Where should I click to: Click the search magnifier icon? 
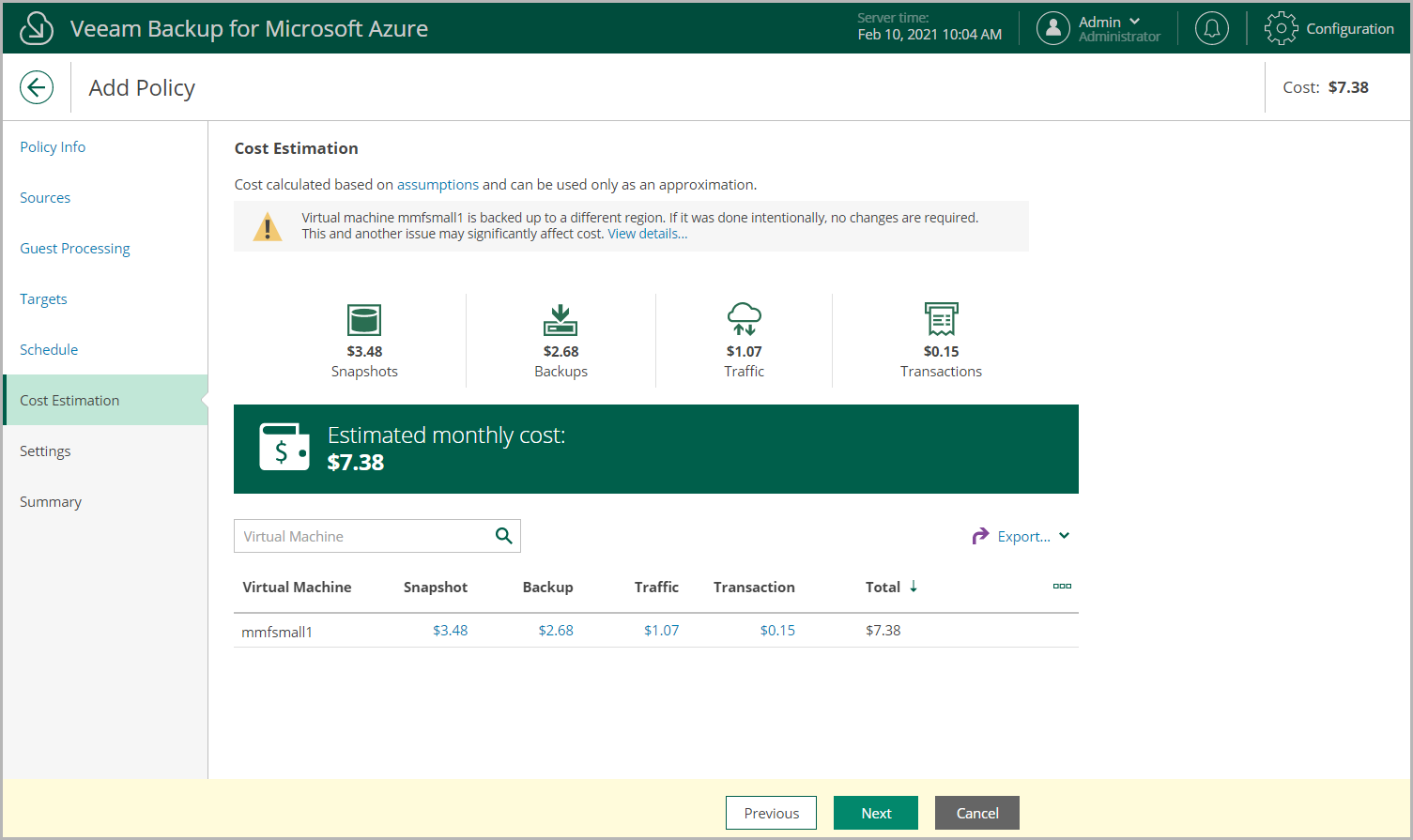504,536
